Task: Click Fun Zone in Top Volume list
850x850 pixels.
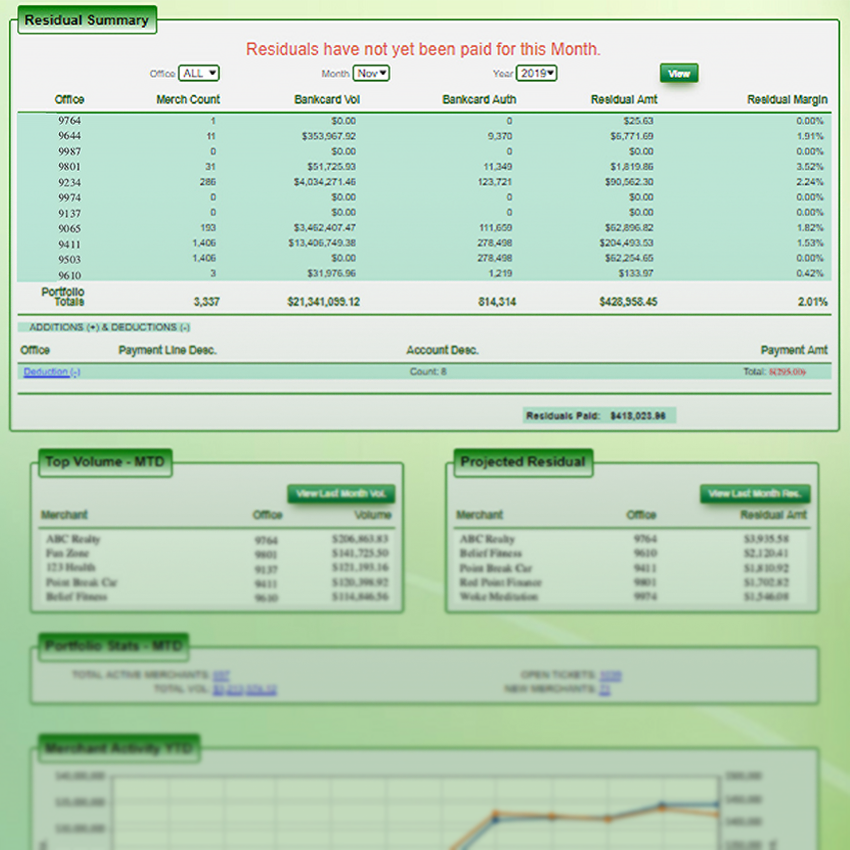Action: (67, 553)
